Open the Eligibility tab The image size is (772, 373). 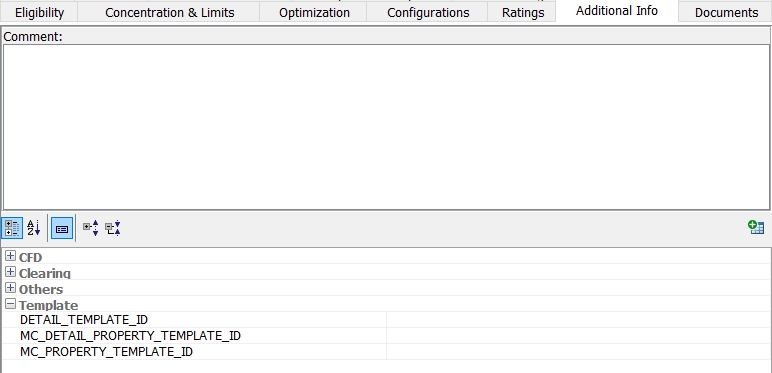click(x=39, y=12)
